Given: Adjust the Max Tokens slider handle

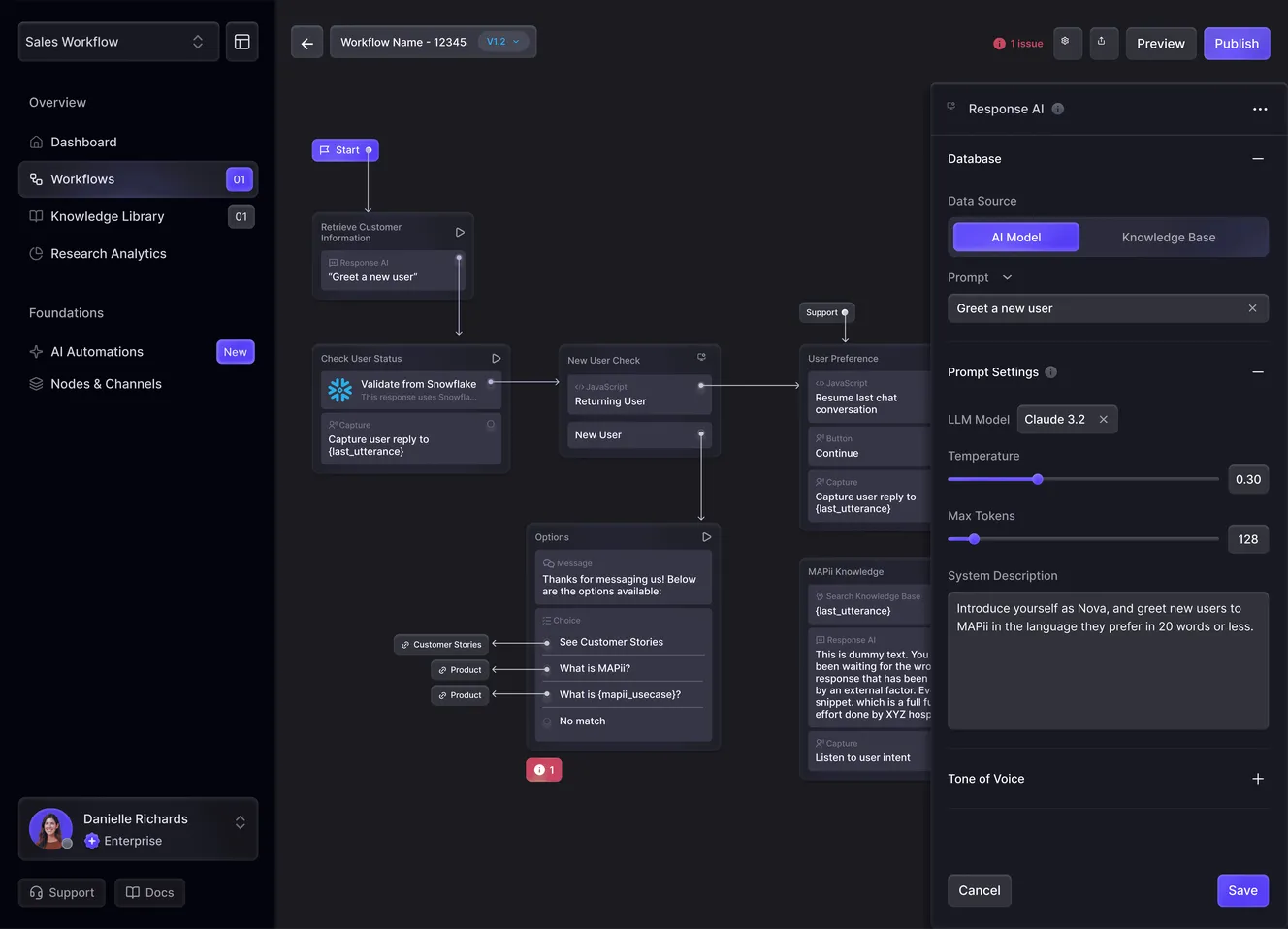Looking at the screenshot, I should coord(975,539).
